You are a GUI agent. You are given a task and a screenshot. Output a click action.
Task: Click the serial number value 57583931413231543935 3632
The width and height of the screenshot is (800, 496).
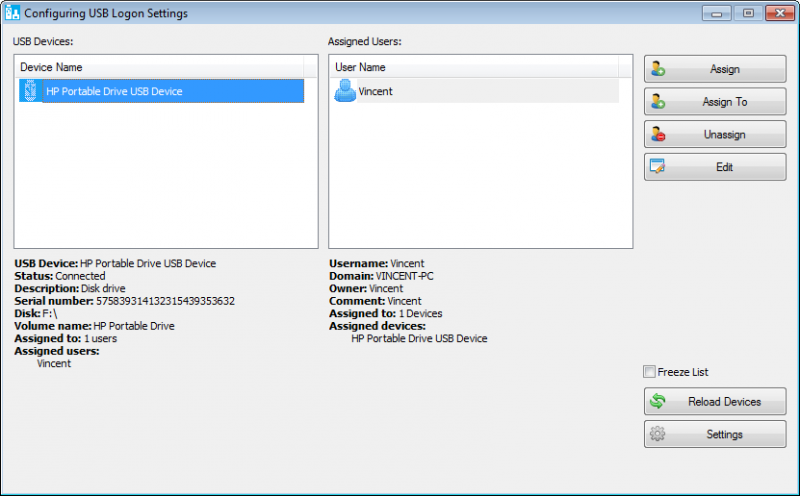[165, 301]
